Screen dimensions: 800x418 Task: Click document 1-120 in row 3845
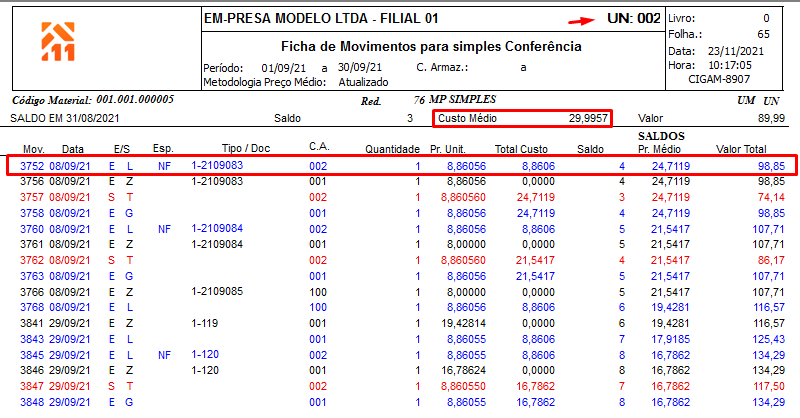[x=205, y=354]
